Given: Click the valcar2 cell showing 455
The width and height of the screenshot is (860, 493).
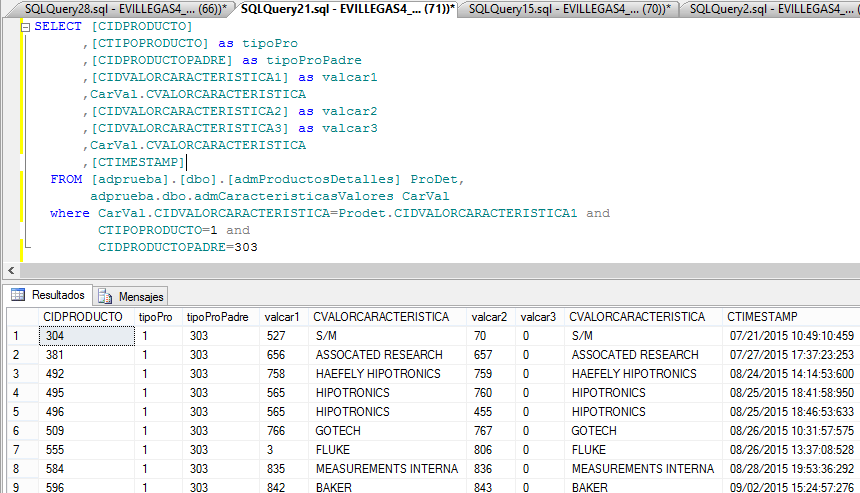Looking at the screenshot, I should [491, 412].
